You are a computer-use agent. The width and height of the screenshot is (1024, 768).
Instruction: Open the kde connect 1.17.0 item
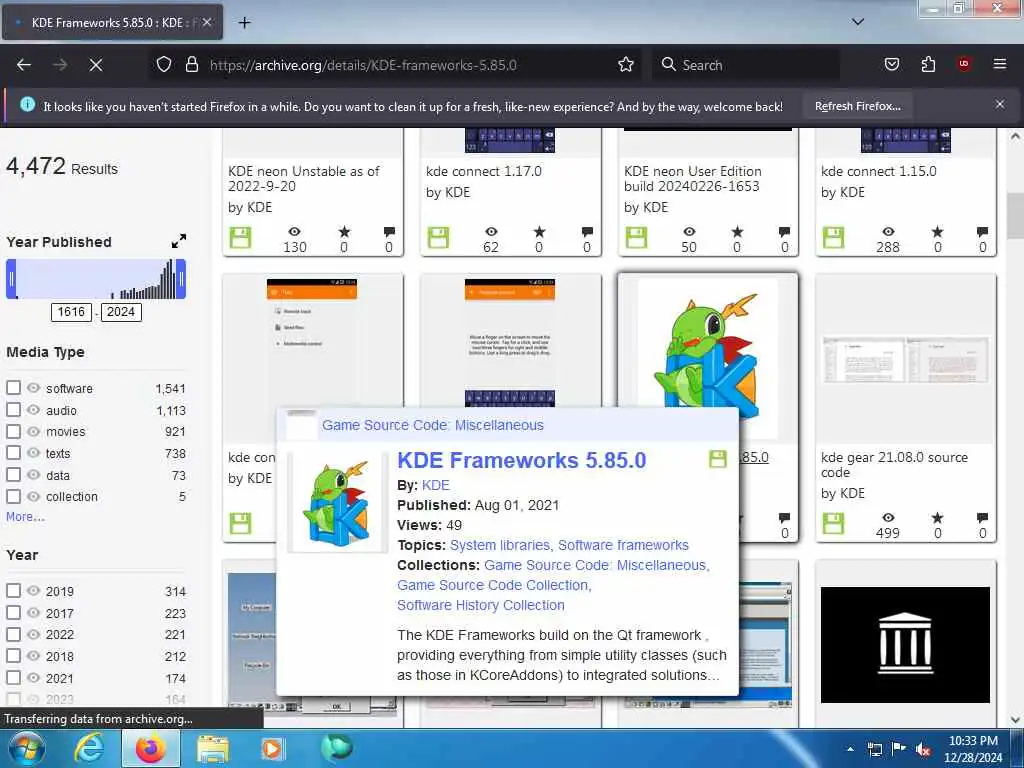click(x=484, y=171)
